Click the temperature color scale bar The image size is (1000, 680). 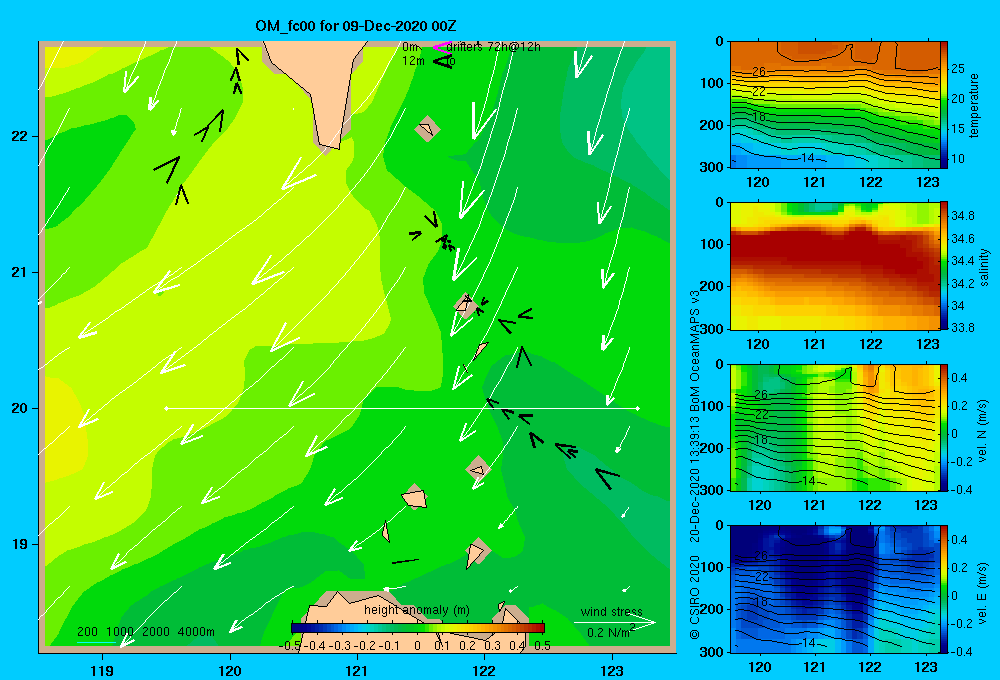[943, 105]
